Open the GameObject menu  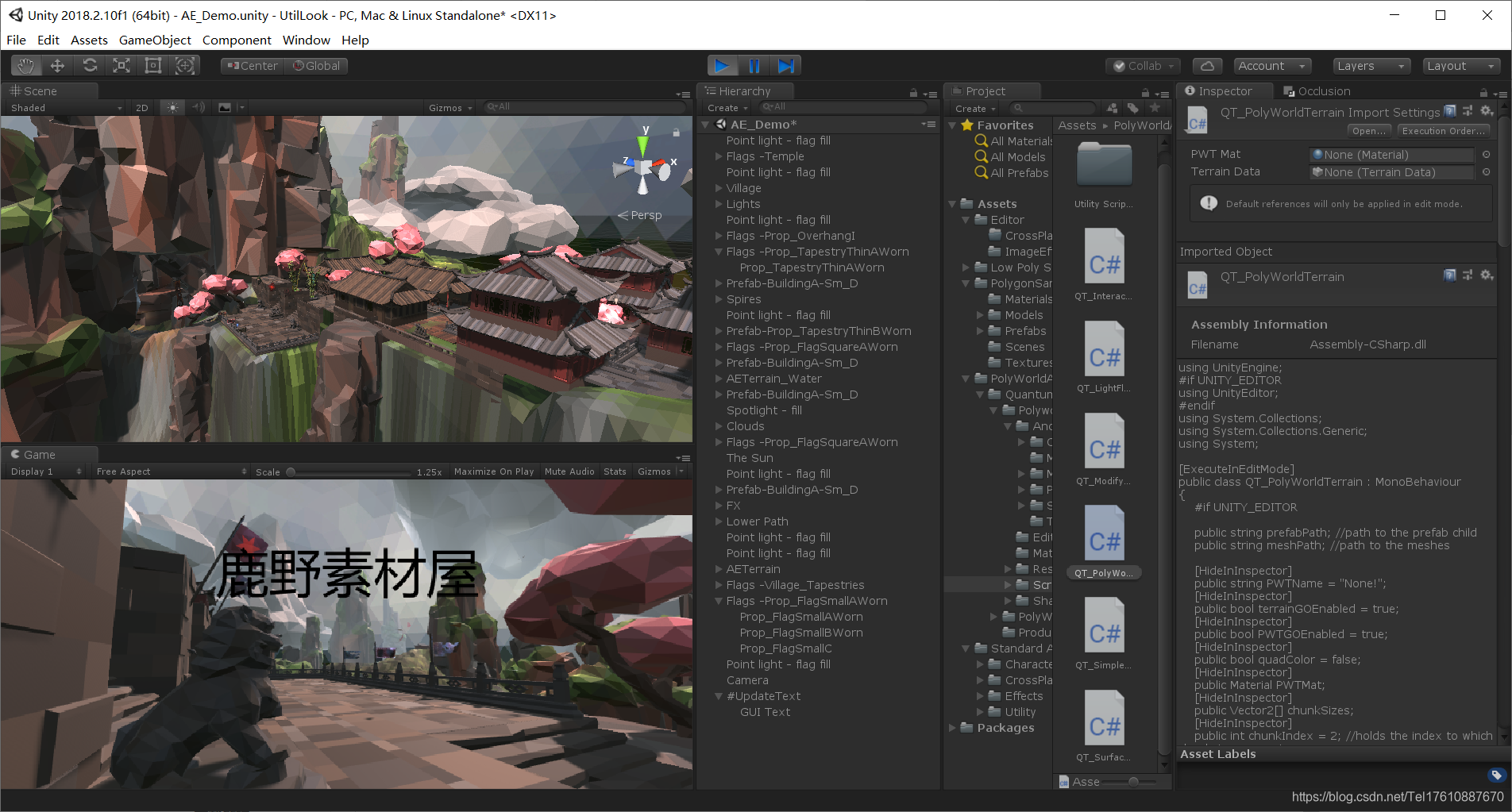155,40
